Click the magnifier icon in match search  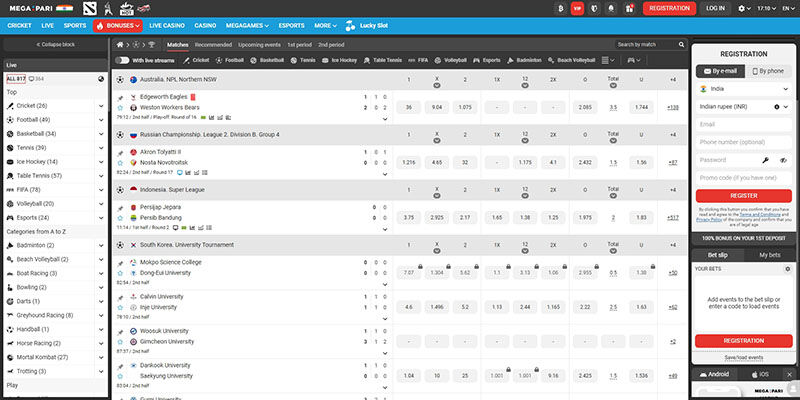(681, 45)
